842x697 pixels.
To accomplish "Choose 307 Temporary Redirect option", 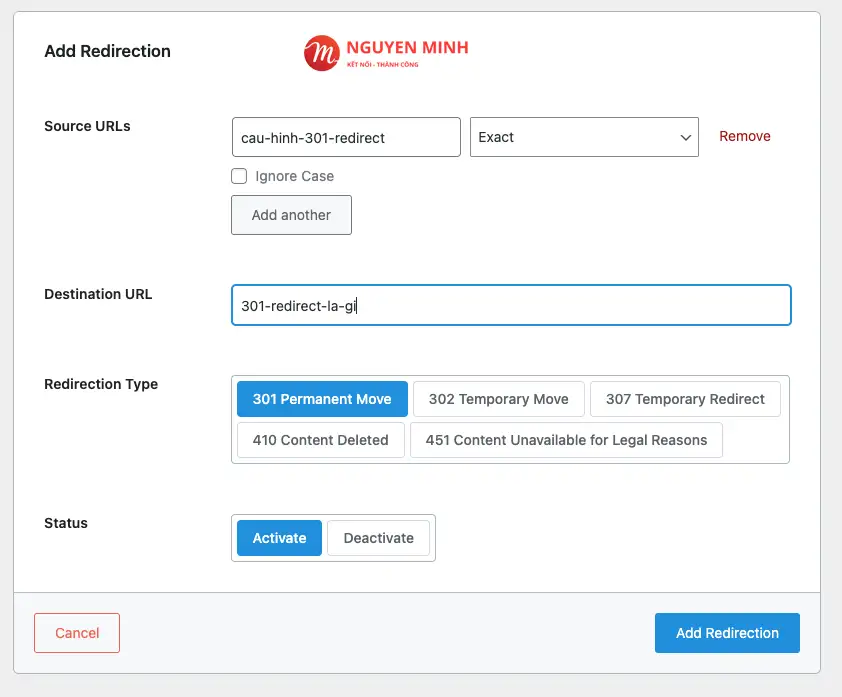I will pyautogui.click(x=685, y=398).
